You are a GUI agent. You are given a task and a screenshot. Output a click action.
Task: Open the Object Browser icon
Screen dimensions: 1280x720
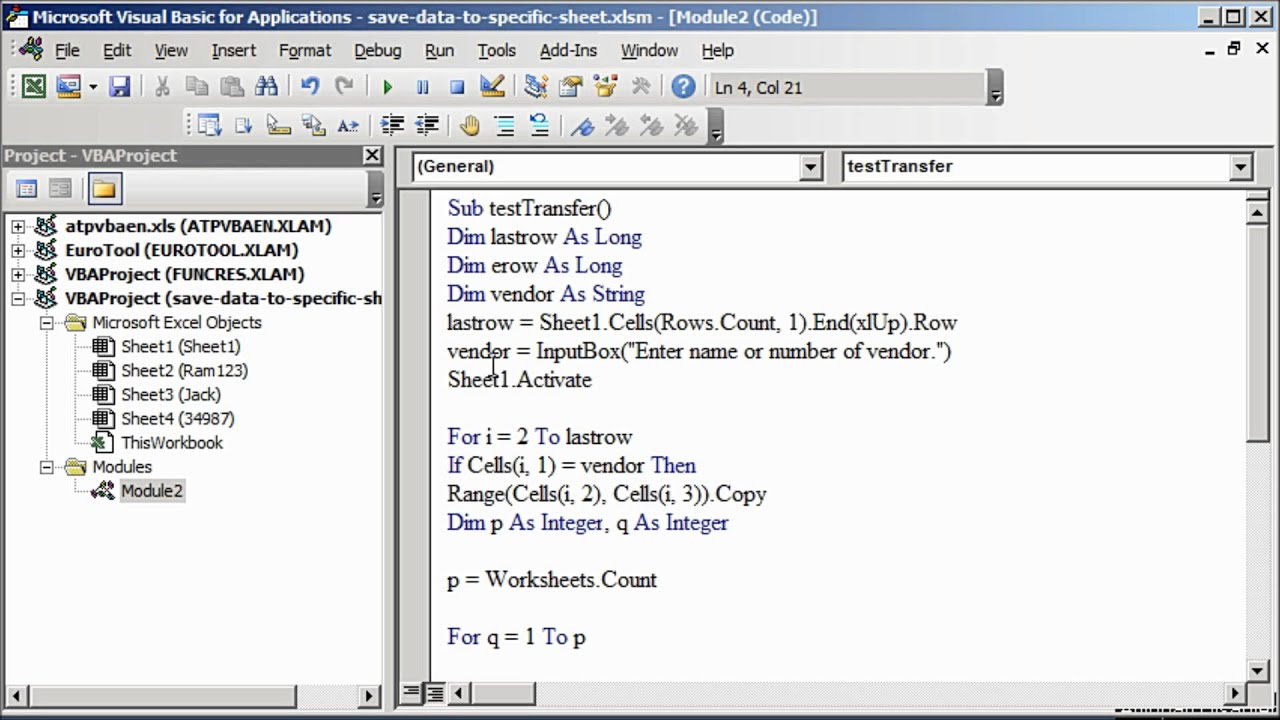(605, 87)
